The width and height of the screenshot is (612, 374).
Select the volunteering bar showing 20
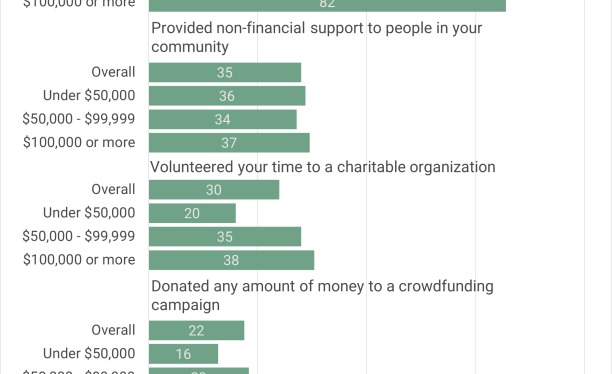(192, 213)
